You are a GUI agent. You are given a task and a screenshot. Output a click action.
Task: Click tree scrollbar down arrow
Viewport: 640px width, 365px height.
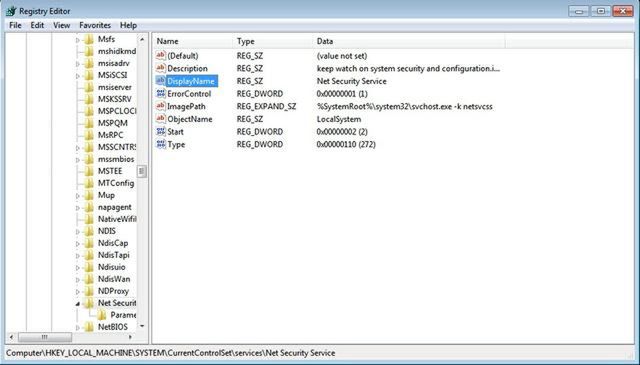(142, 326)
